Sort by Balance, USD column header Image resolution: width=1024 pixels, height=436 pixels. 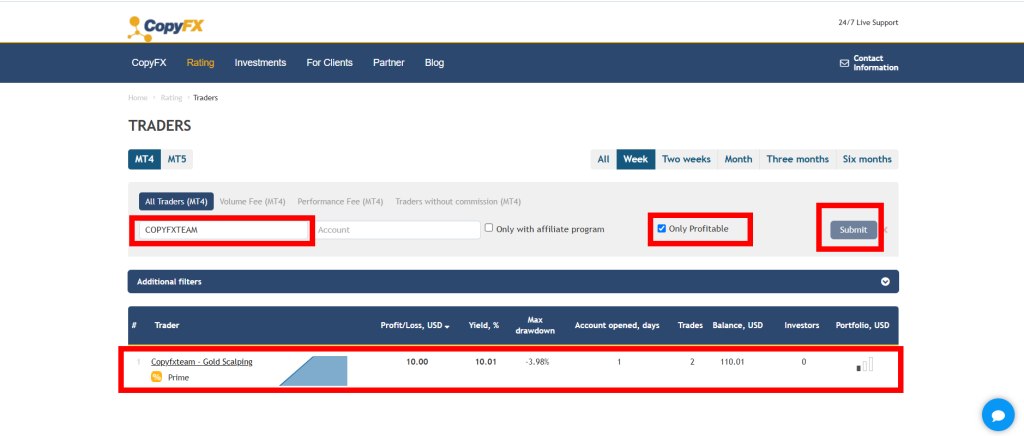(738, 325)
